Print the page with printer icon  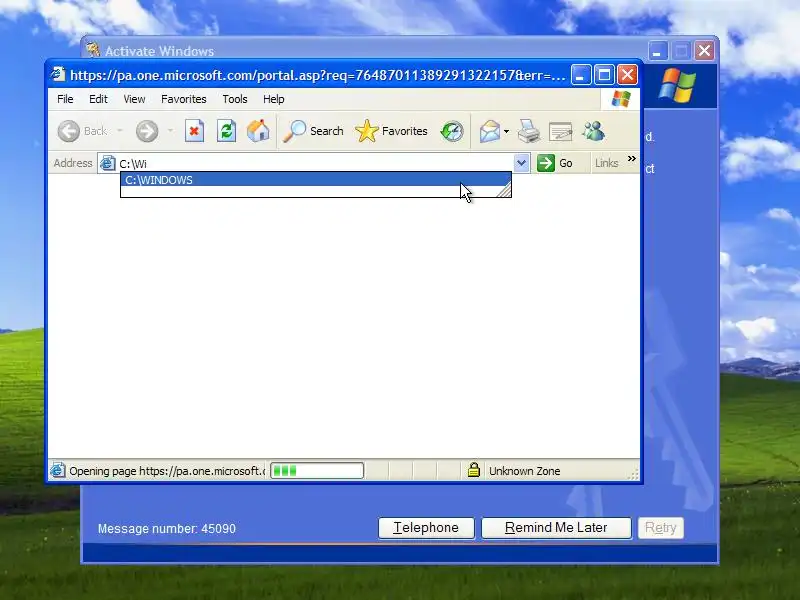click(x=529, y=131)
